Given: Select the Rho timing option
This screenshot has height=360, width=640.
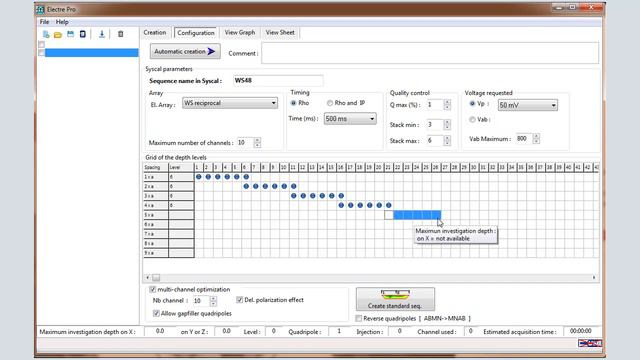Looking at the screenshot, I should (293, 103).
